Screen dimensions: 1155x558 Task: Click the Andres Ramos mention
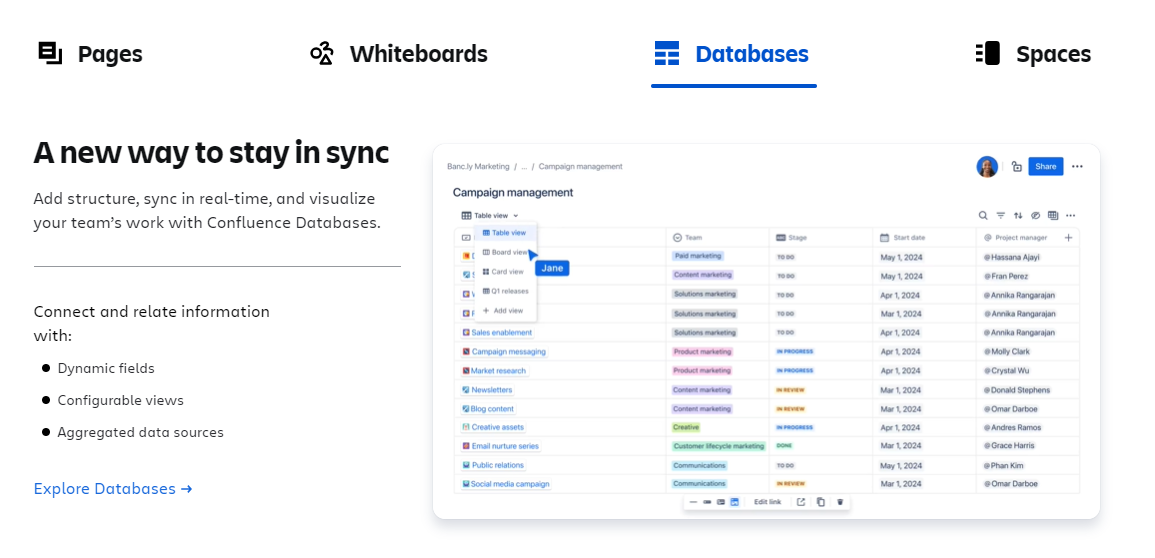1011,428
